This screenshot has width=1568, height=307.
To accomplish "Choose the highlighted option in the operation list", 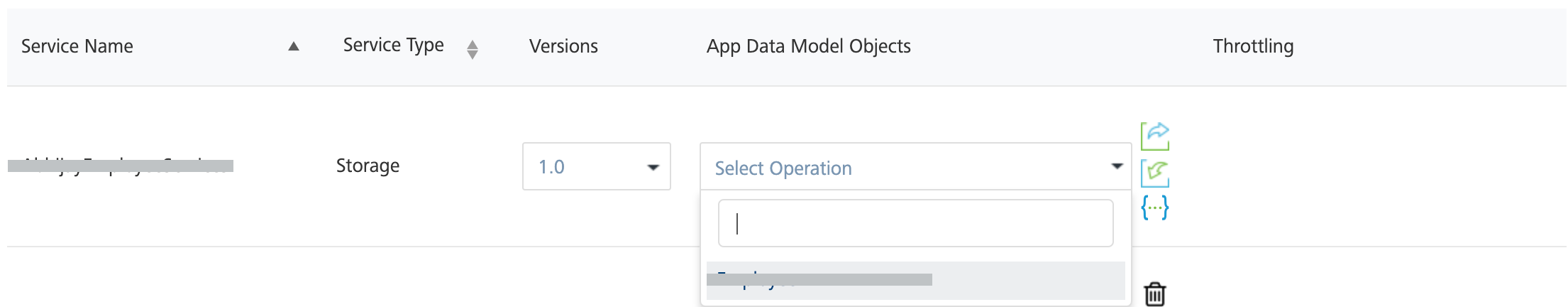I will [x=915, y=281].
